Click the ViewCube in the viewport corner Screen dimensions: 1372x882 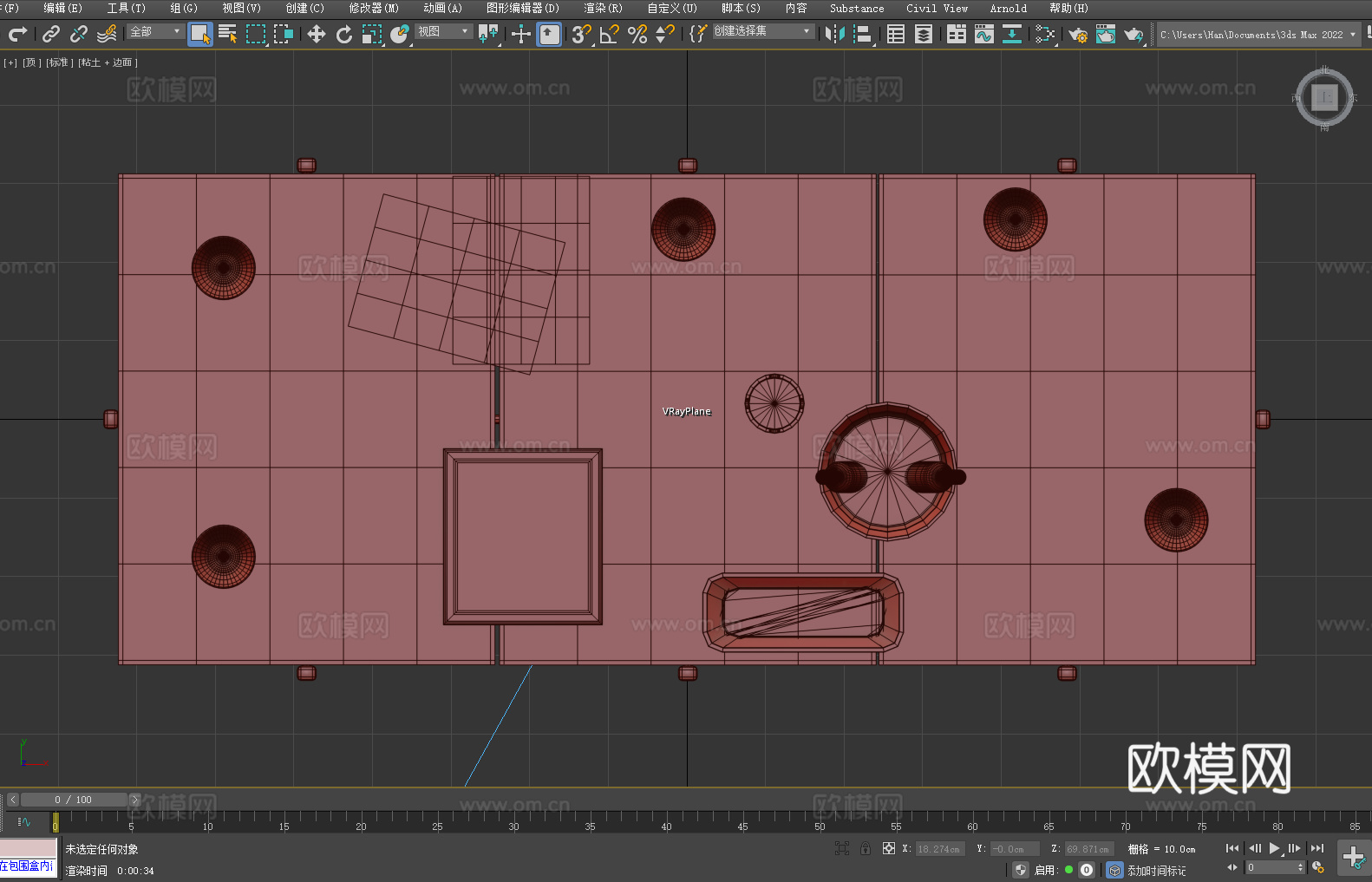click(1324, 97)
